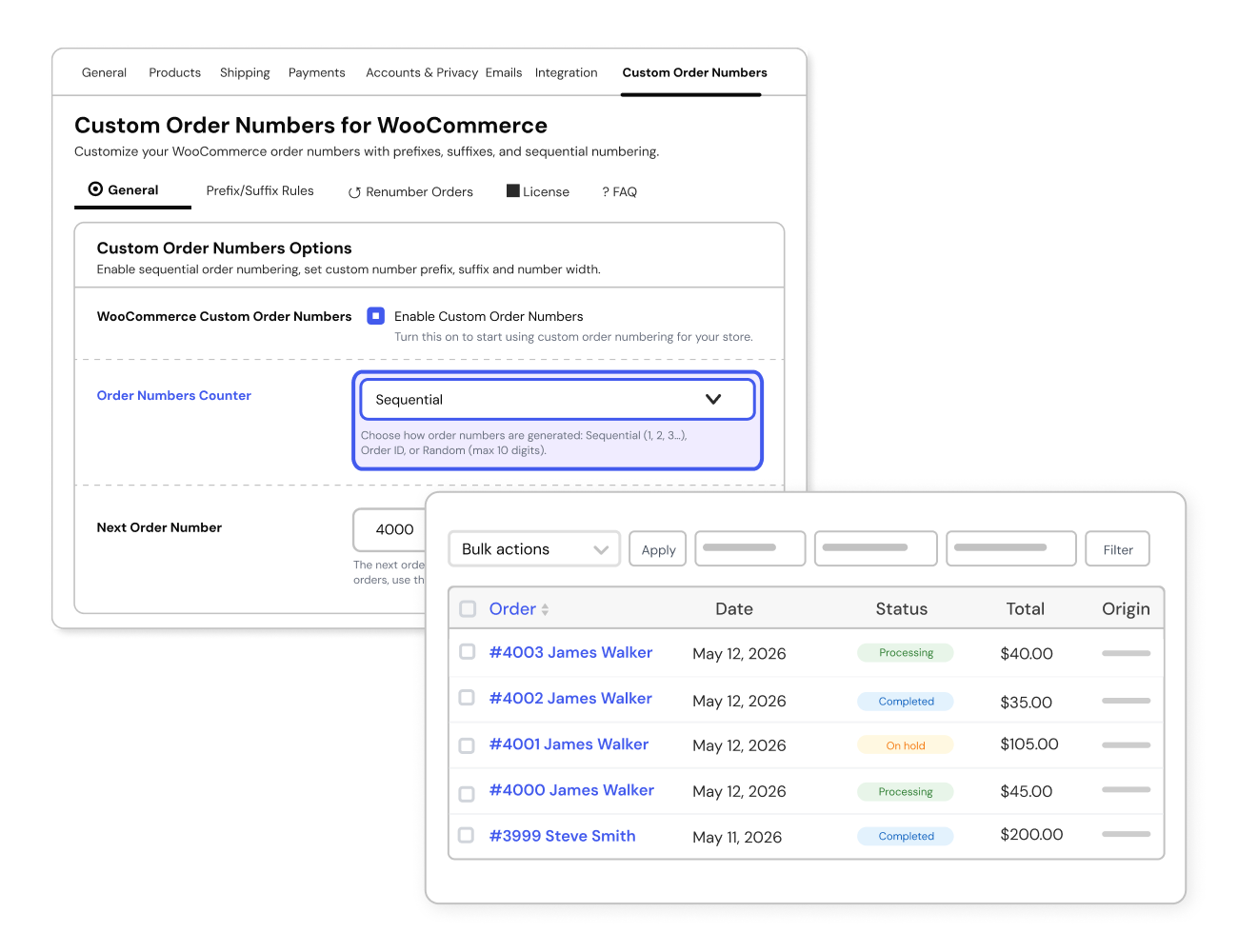Open Accounts & Privacy tab
Screen dimensions: 1238x952
pyautogui.click(x=422, y=72)
